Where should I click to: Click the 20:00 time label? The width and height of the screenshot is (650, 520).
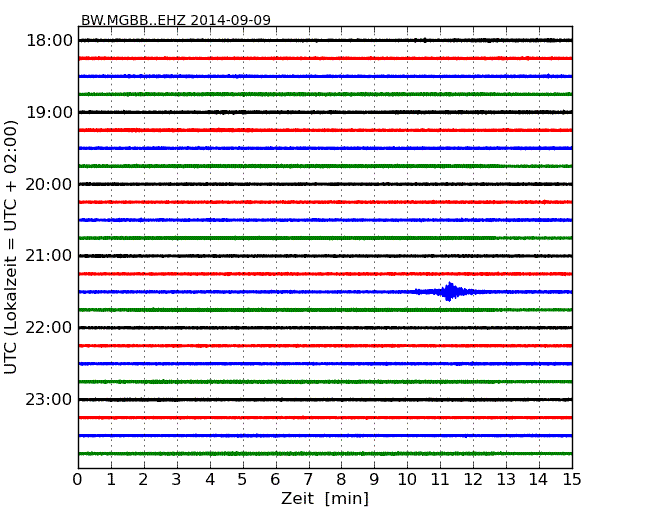click(x=49, y=184)
